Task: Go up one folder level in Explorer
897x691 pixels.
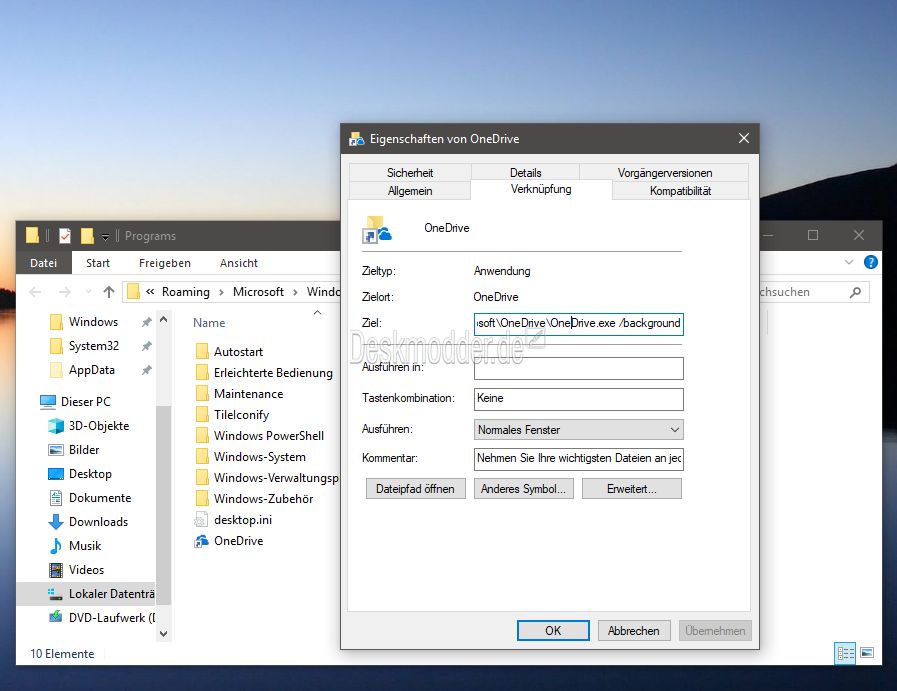Action: 109,292
